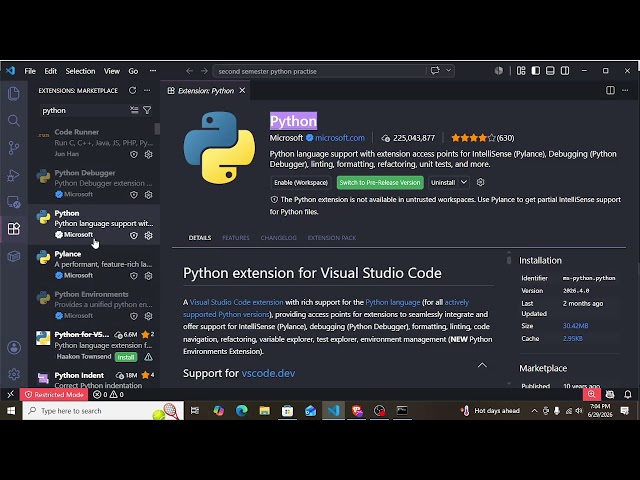The image size is (640, 480).
Task: Open the microsoft.com publisher link
Action: (340, 138)
